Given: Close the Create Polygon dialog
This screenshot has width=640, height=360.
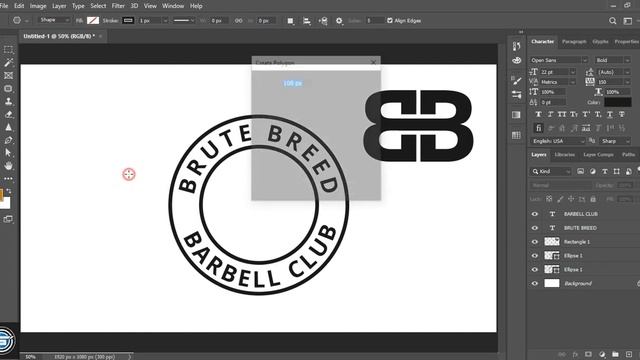Looking at the screenshot, I should coord(373,62).
